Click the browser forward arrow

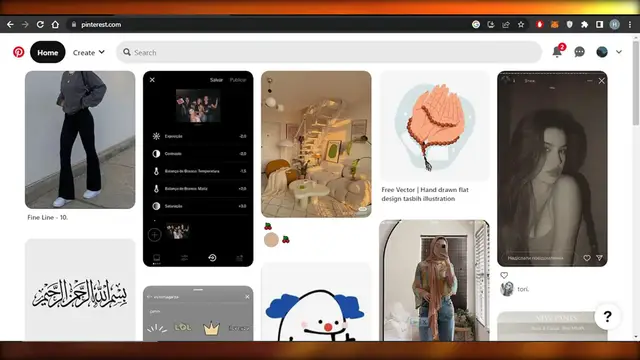pos(25,24)
